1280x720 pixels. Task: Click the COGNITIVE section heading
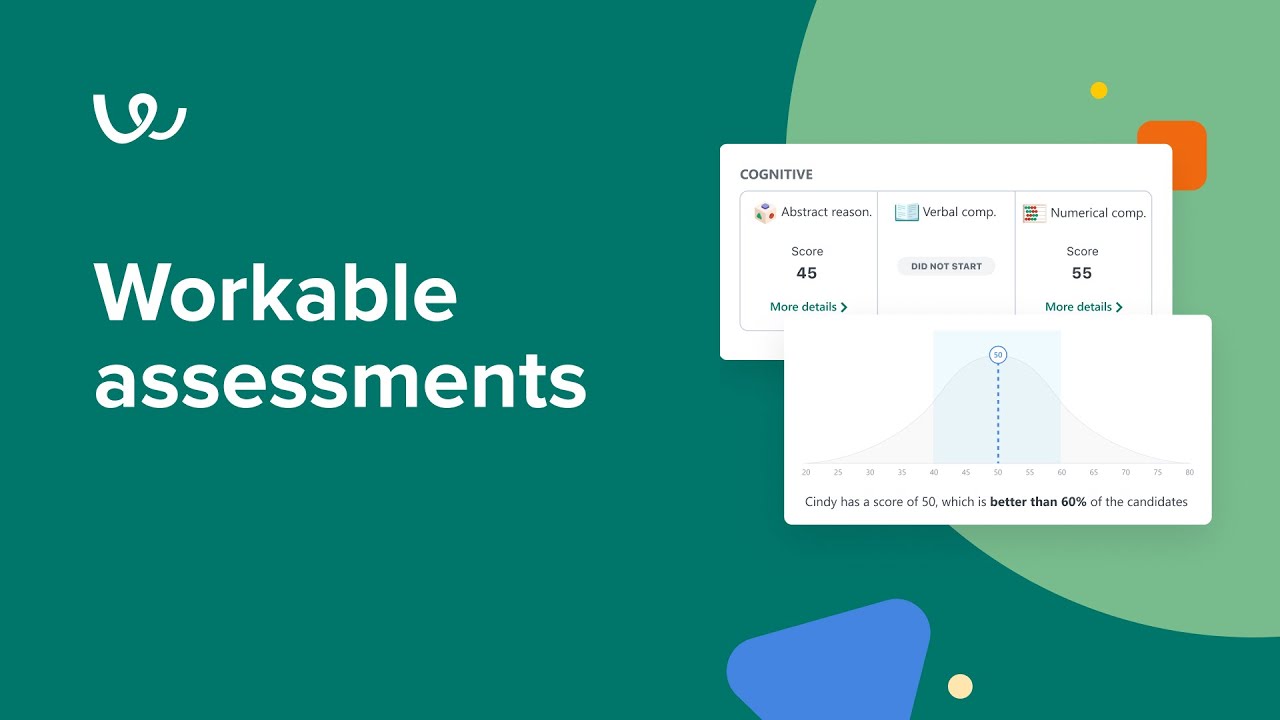[x=776, y=174]
